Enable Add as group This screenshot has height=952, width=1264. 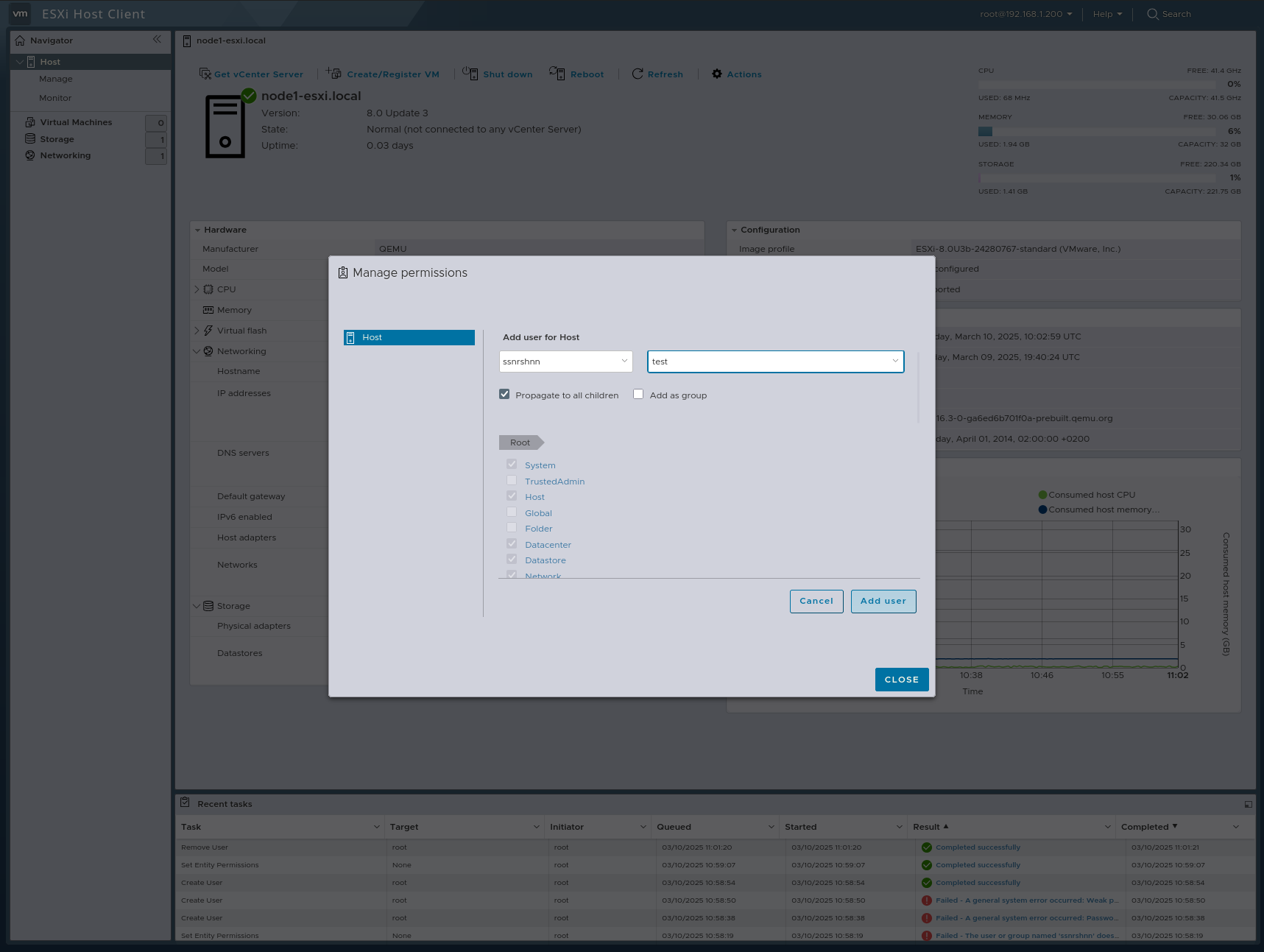(638, 394)
